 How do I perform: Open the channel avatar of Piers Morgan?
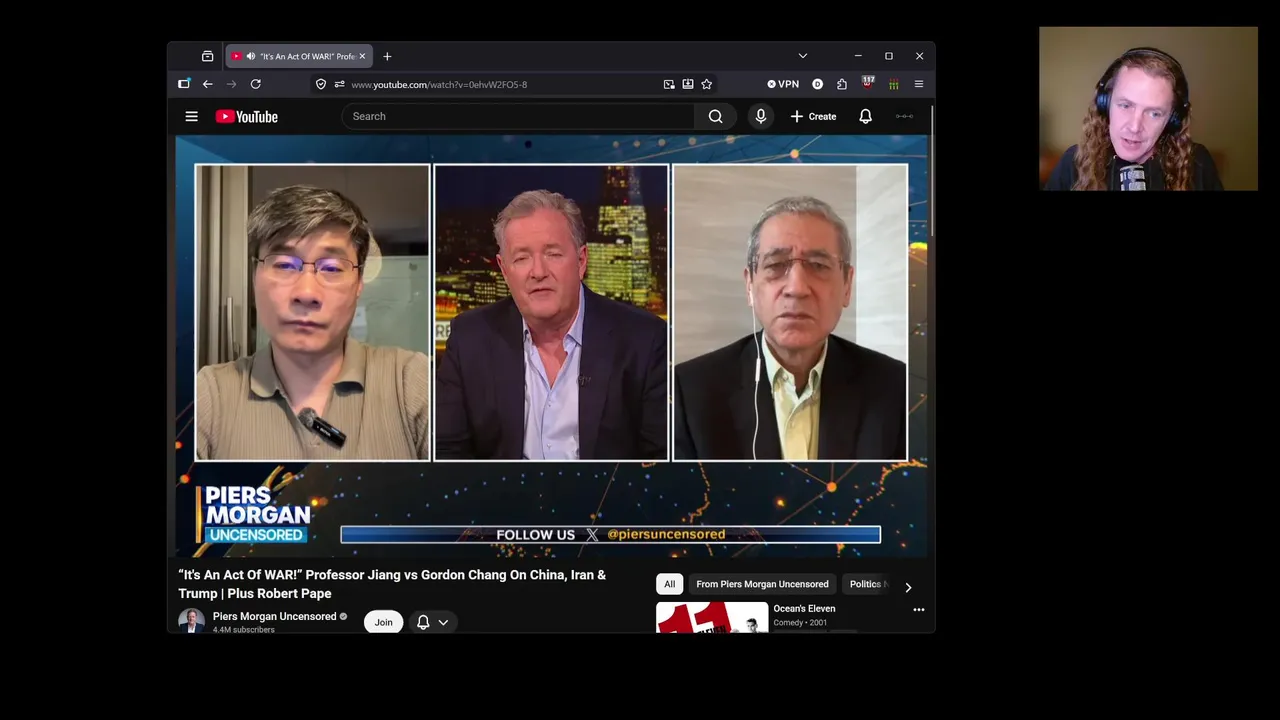191,621
